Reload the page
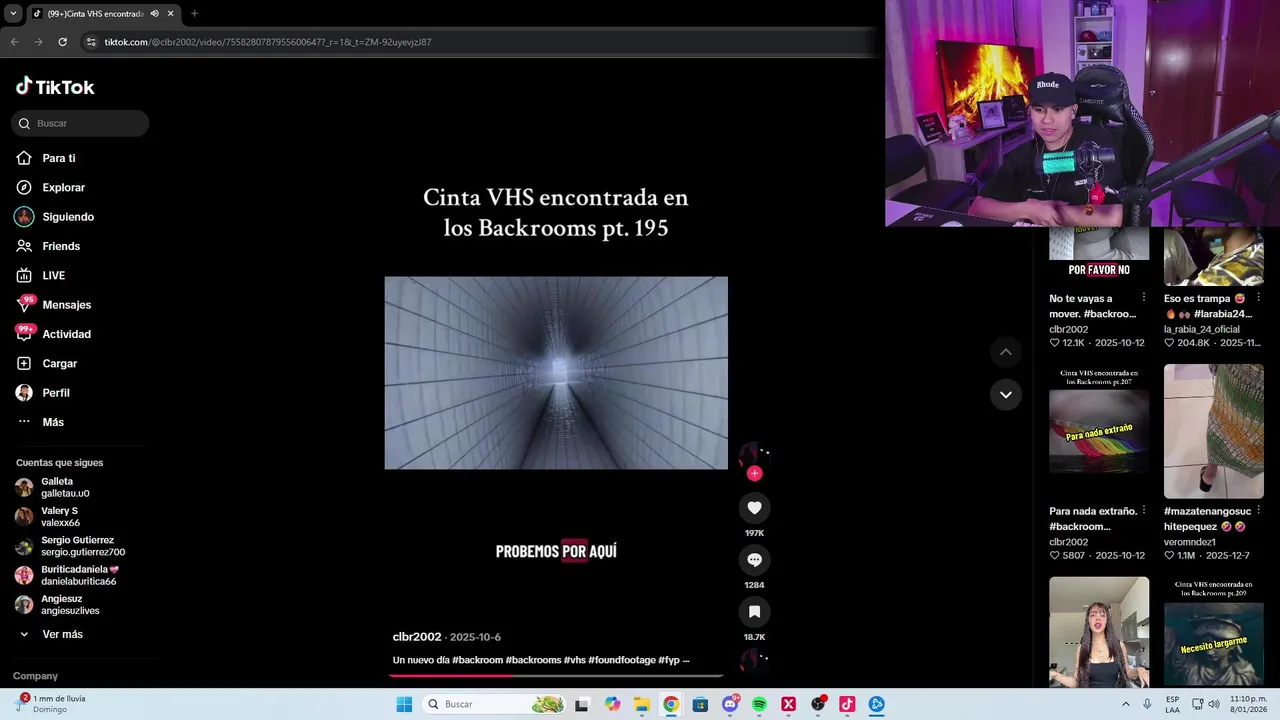The height and width of the screenshot is (720, 1280). pyautogui.click(x=62, y=42)
